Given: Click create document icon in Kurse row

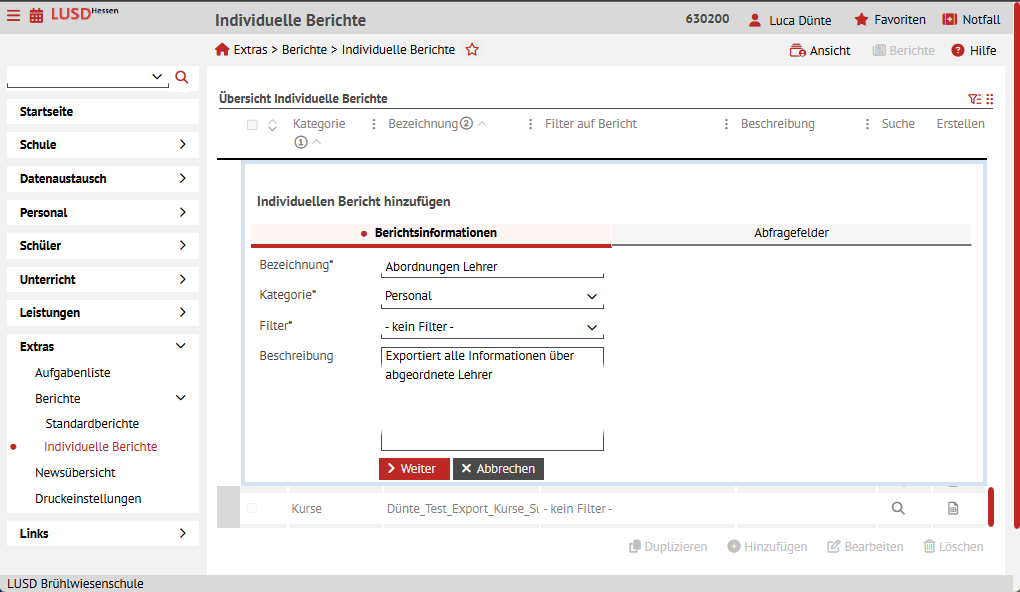Looking at the screenshot, I should pyautogui.click(x=953, y=508).
